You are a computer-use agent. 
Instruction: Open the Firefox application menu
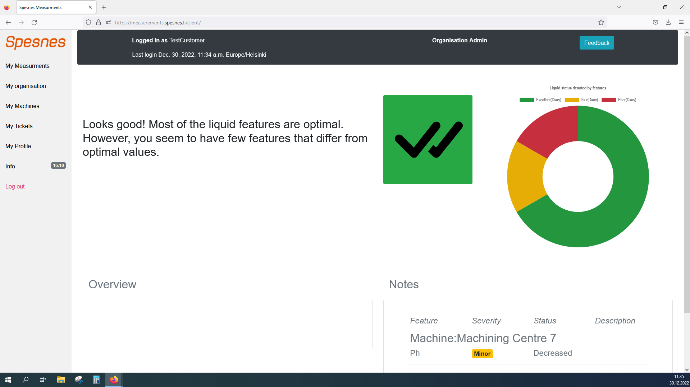point(681,22)
